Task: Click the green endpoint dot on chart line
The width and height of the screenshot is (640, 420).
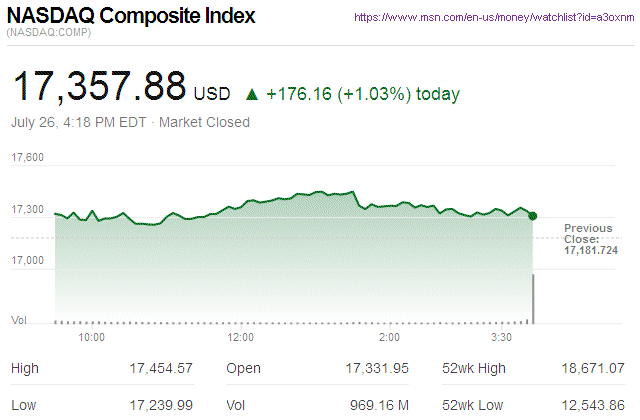Action: [x=532, y=216]
